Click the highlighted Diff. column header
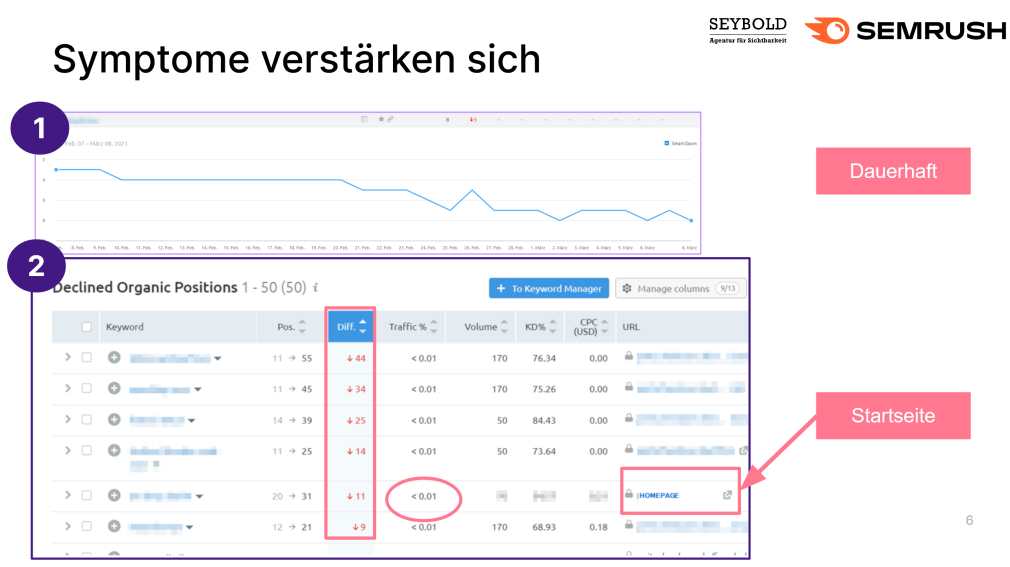This screenshot has width=1010, height=567. [x=351, y=327]
